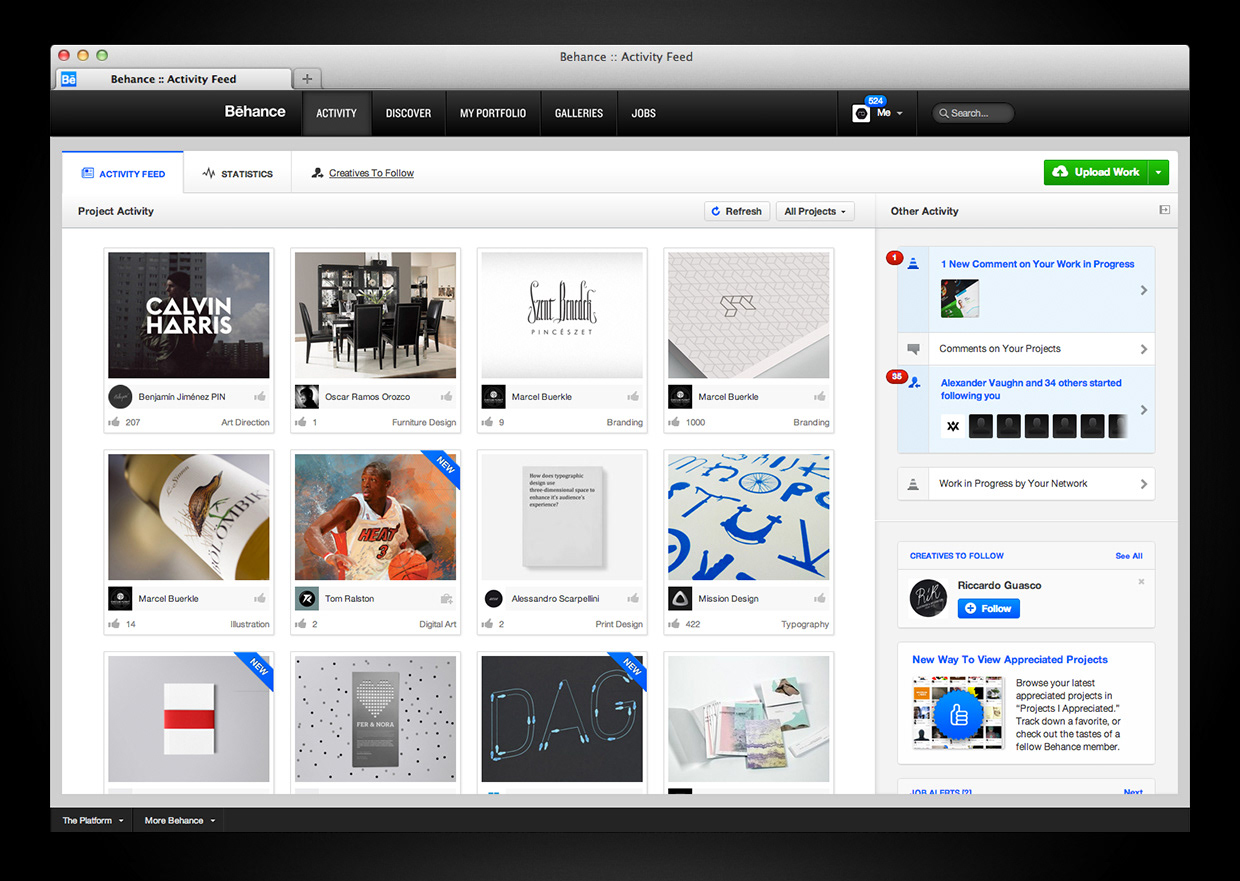Screen dimensions: 1240x881
Task: Click Tom Ralston's avatar icon
Action: [x=307, y=598]
